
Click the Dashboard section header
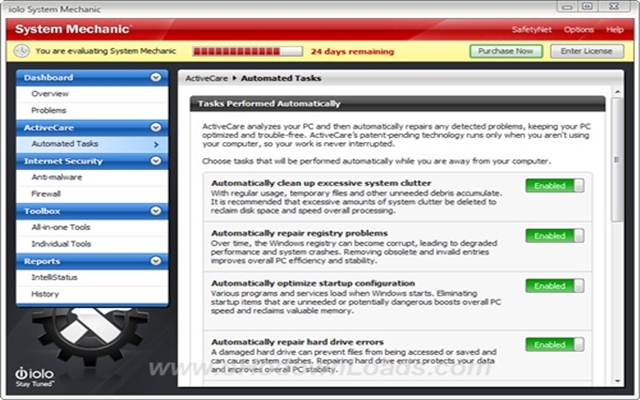click(x=92, y=78)
